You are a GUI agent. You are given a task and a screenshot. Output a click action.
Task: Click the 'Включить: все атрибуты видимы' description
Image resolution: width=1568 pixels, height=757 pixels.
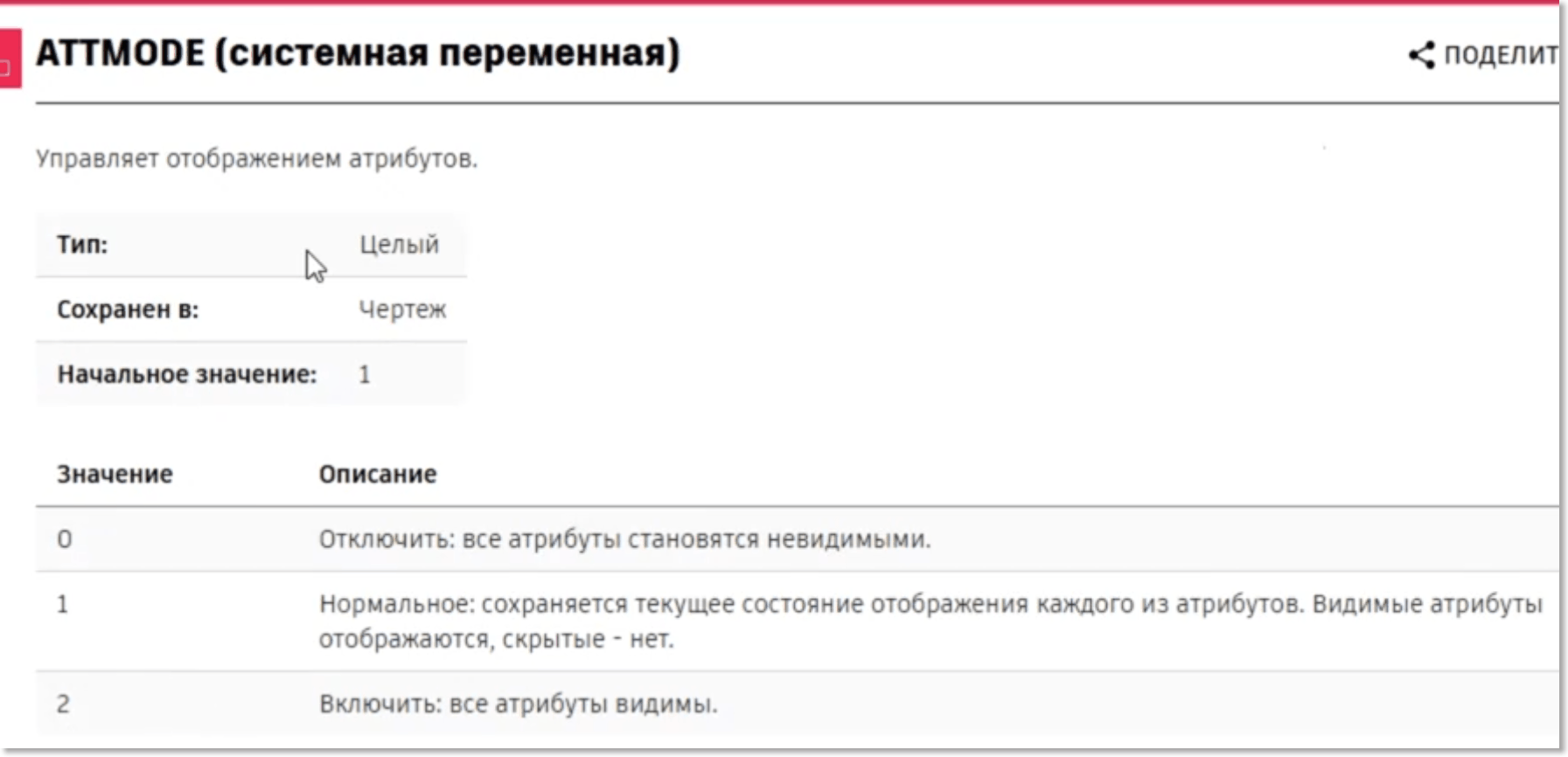[518, 704]
